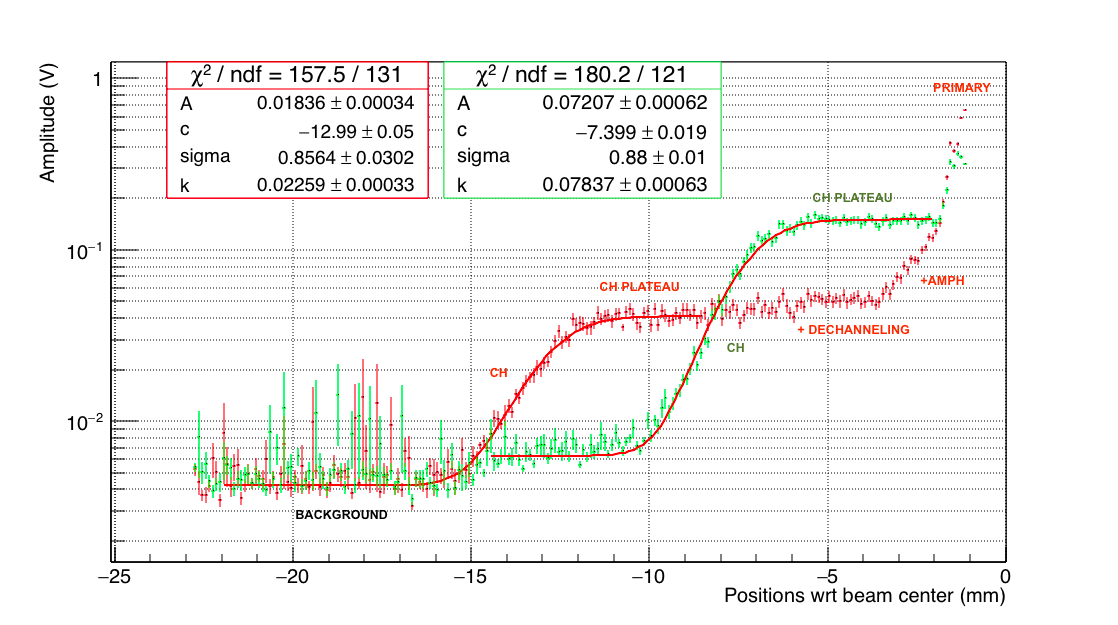Select value '0.88 ± 0.01' in green box
This screenshot has width=1118, height=625.
click(657, 157)
